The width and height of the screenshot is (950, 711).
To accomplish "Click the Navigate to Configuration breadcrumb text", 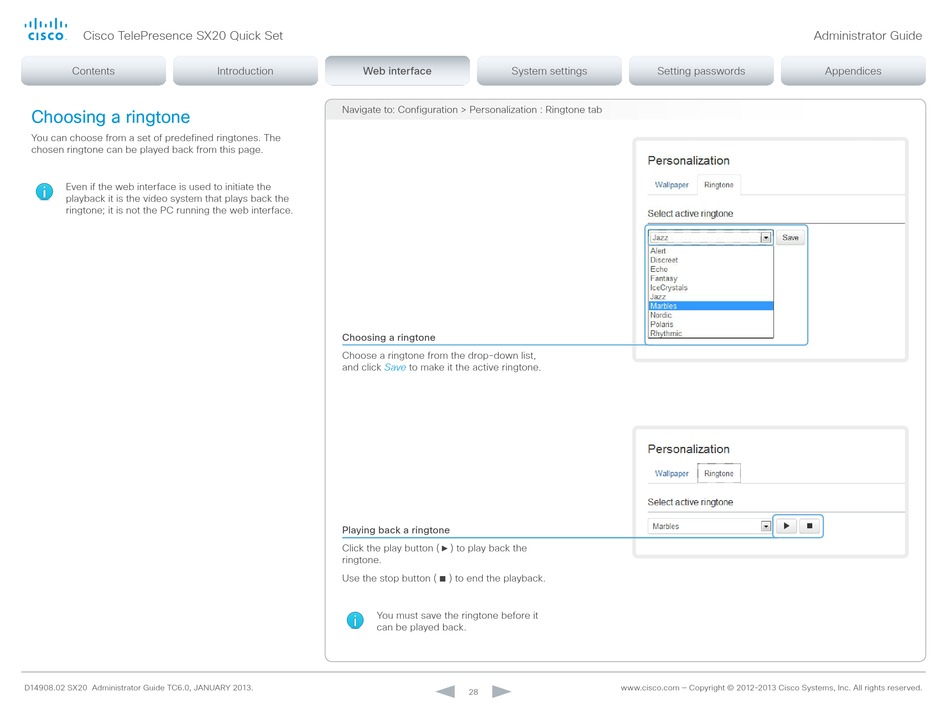I will coord(472,110).
